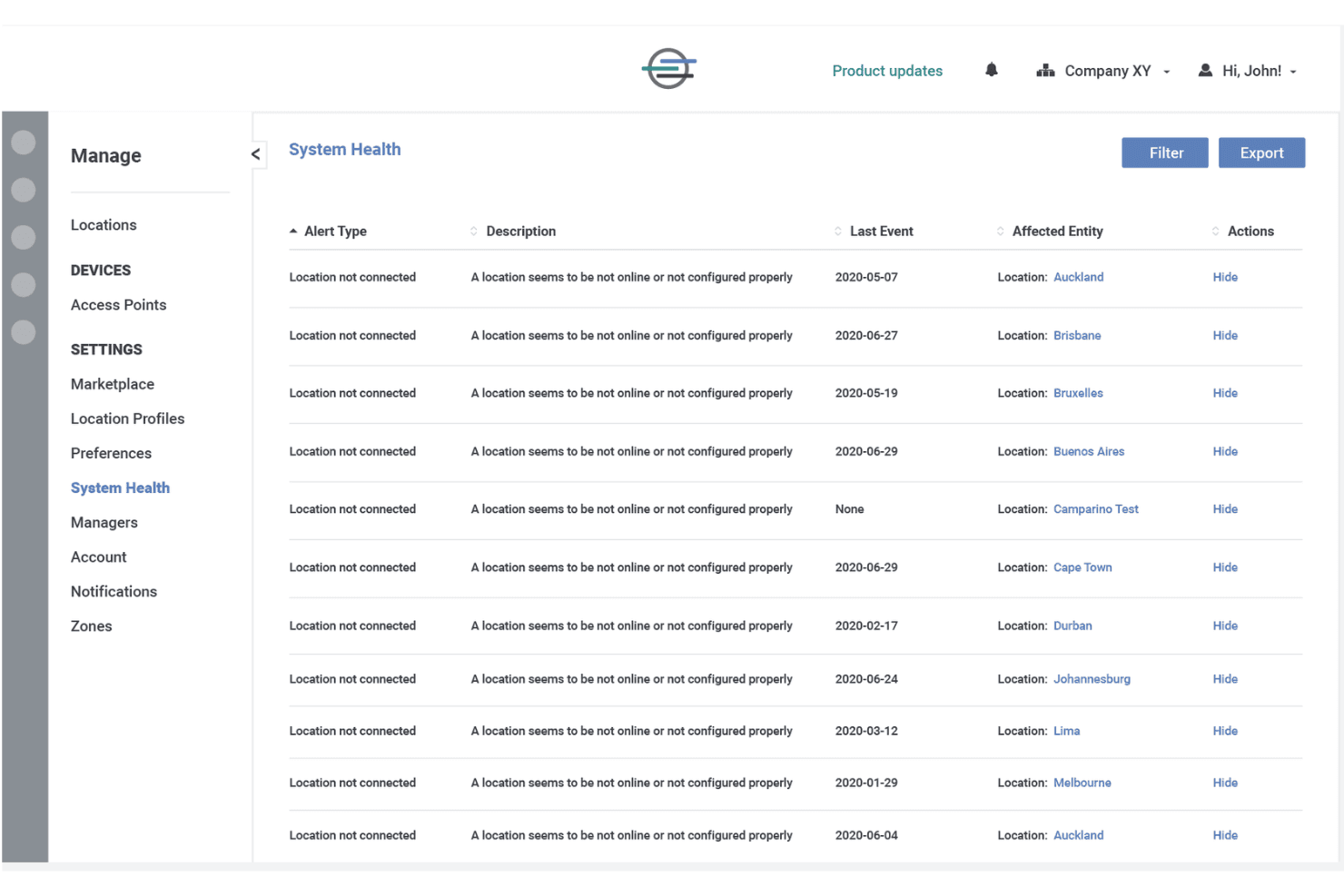Hide the Durban alert row
Viewport: 1344px width, 896px height.
1225,625
